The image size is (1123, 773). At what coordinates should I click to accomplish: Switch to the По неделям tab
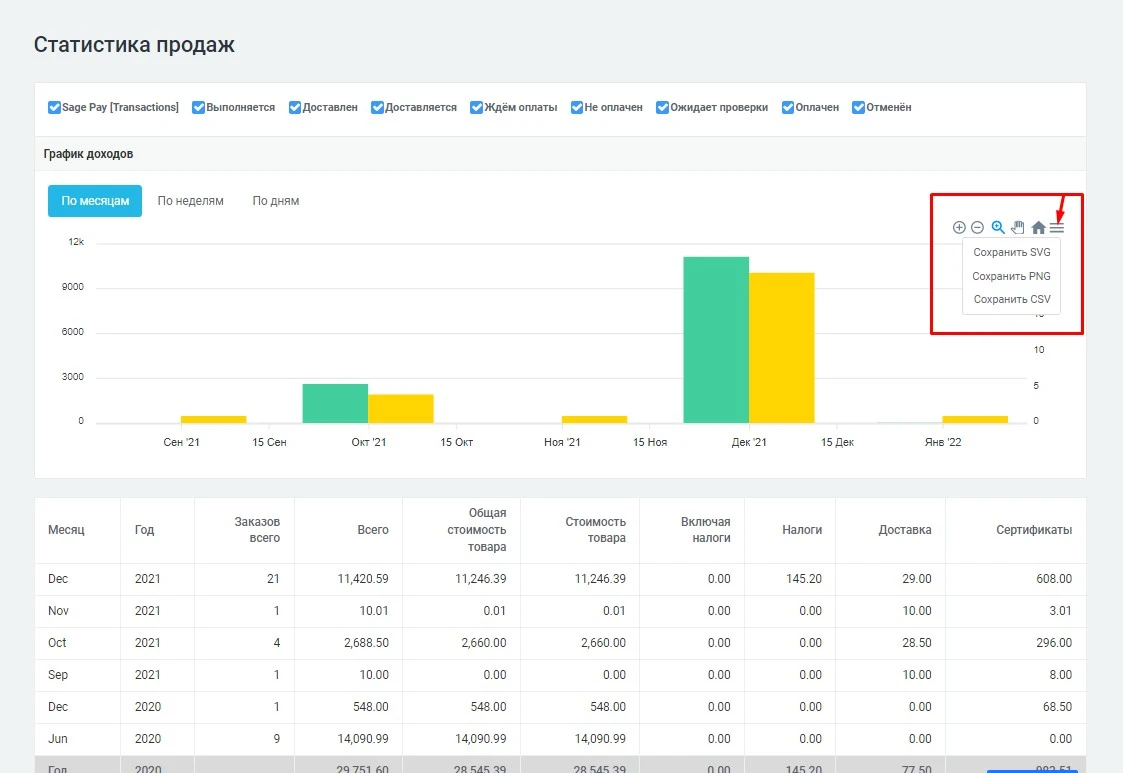click(x=190, y=201)
